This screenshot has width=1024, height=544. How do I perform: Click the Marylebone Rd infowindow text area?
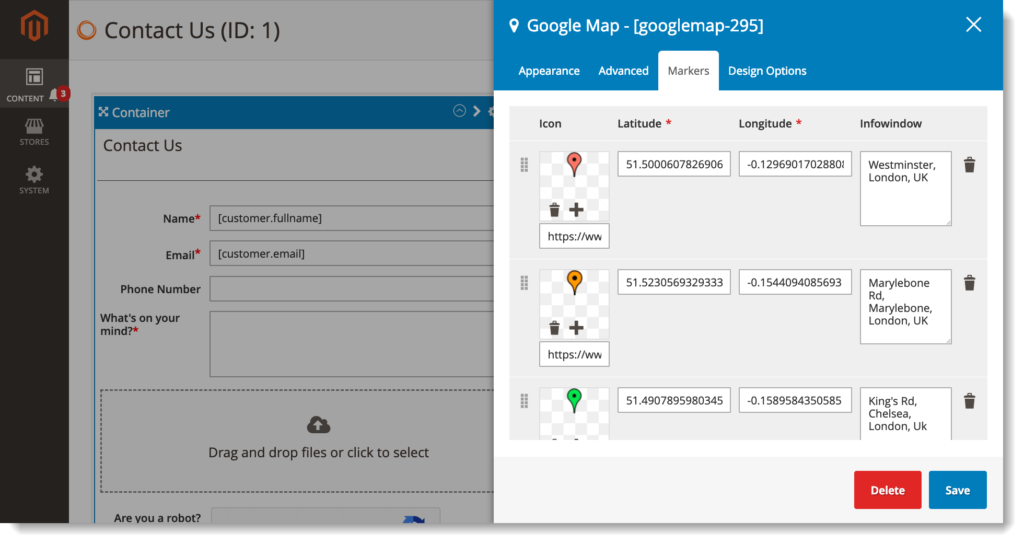pos(905,307)
